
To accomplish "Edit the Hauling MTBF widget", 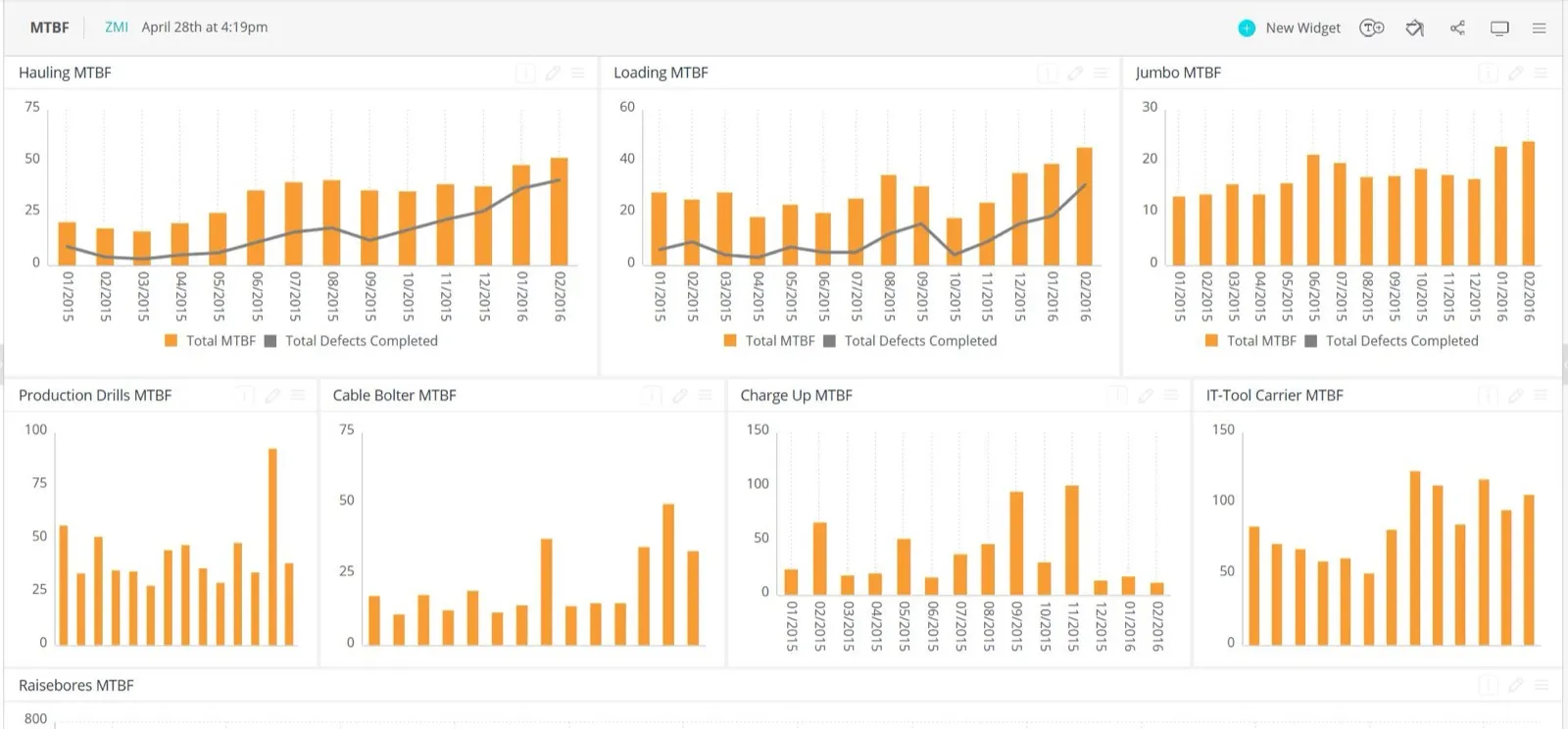I will coord(553,73).
